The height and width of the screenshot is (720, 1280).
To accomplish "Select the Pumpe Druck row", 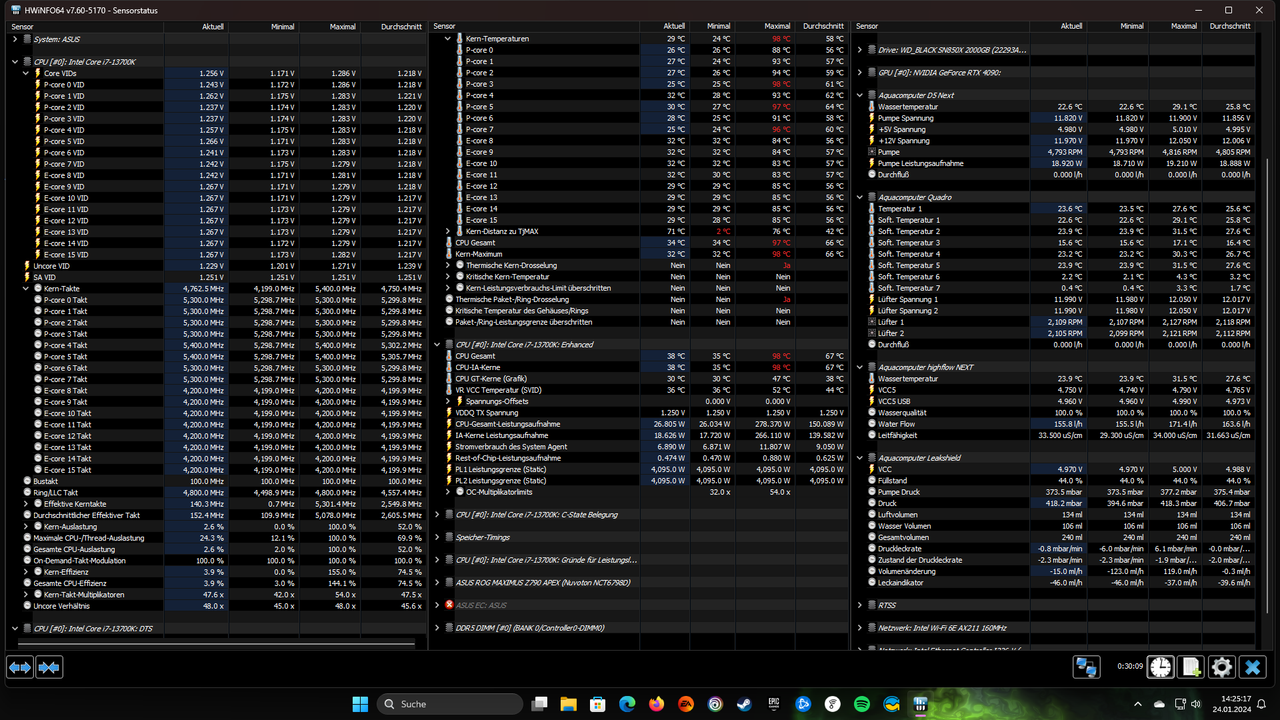I will pyautogui.click(x=1061, y=492).
